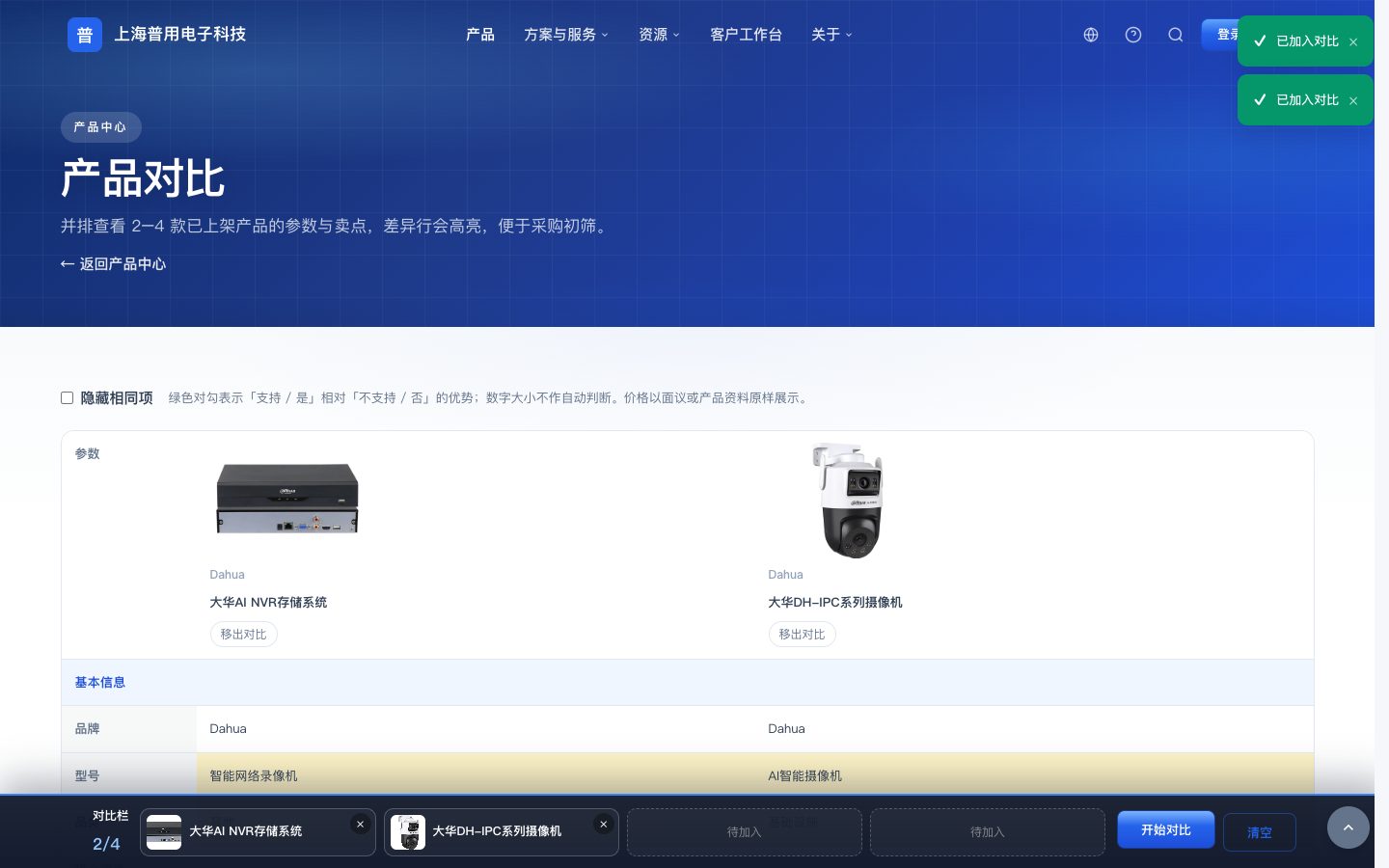Screen dimensions: 1389x868
Task: Toggle the 隐藏相同项 checkbox
Action: (68, 397)
